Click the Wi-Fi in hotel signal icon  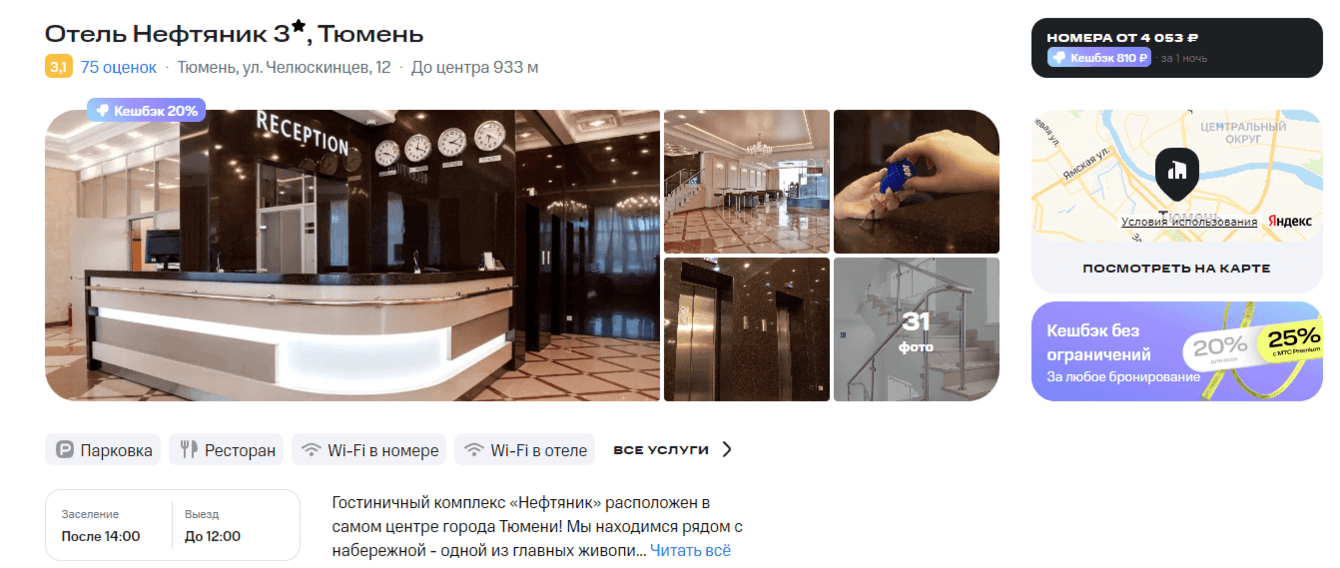coord(474,450)
